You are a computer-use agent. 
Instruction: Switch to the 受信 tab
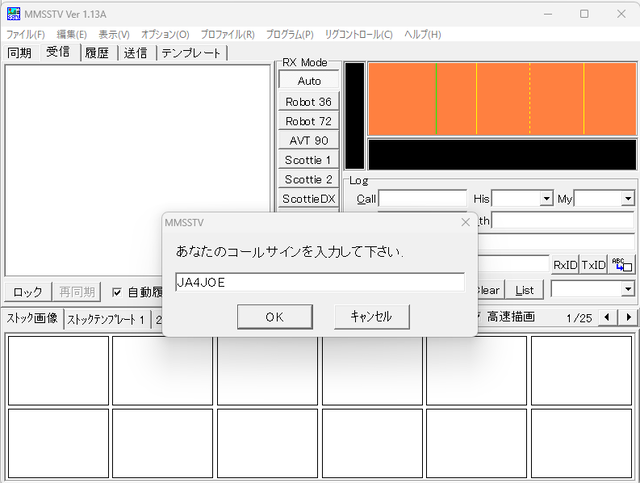coord(58,52)
